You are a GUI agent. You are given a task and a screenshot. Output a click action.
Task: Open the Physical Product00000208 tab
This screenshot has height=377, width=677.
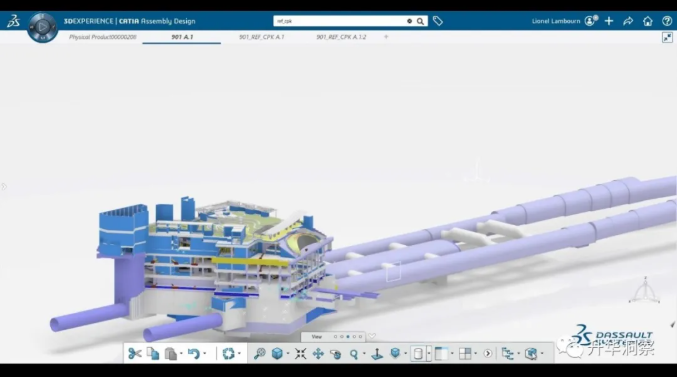point(103,37)
